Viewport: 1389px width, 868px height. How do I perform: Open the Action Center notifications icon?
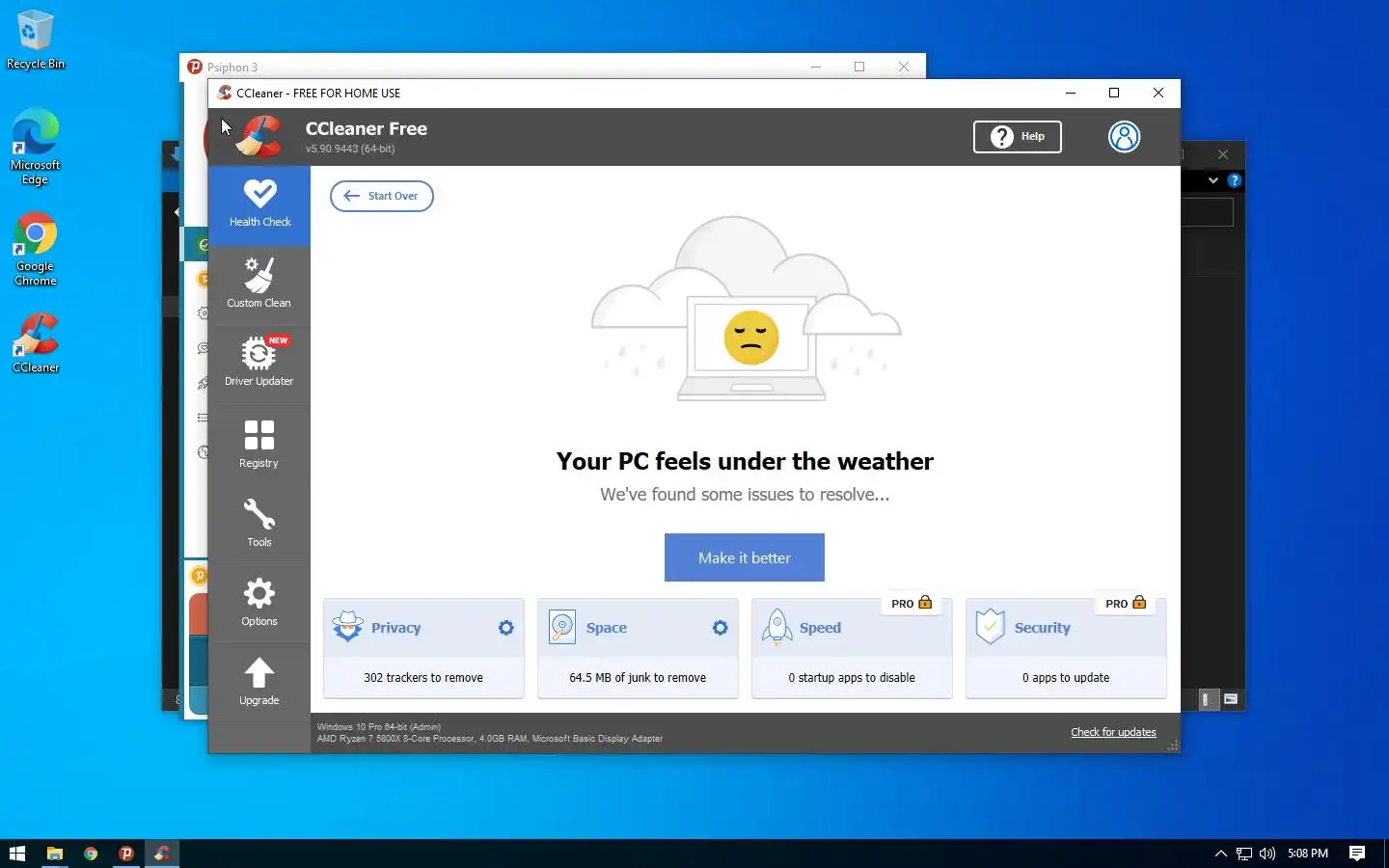click(x=1357, y=854)
